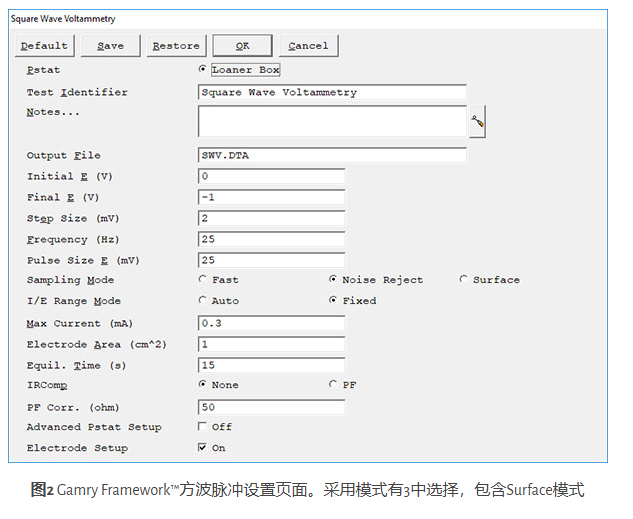Click the Electrode Setup label

(77, 448)
